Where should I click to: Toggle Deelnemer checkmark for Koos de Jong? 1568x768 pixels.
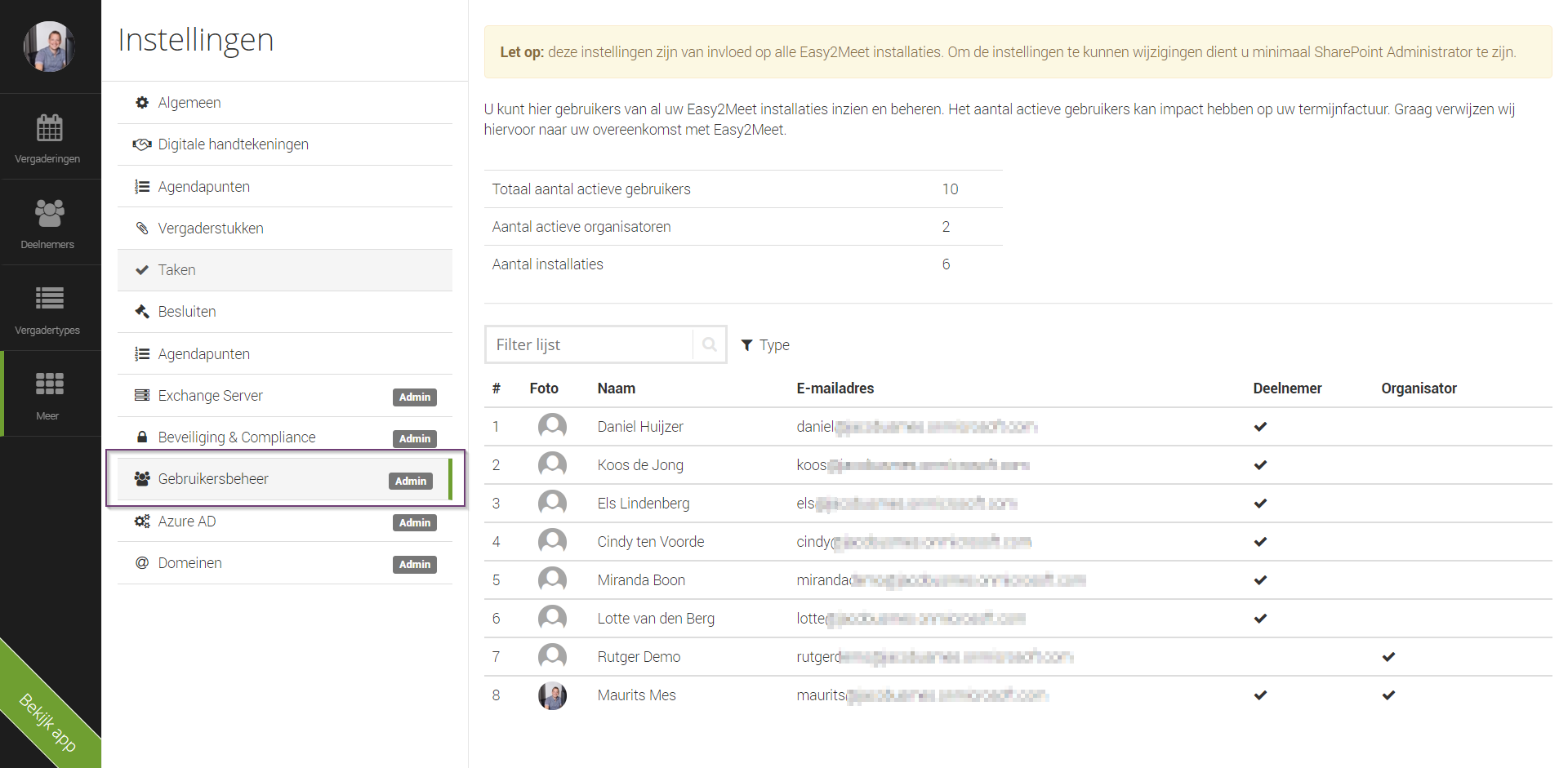click(1260, 465)
